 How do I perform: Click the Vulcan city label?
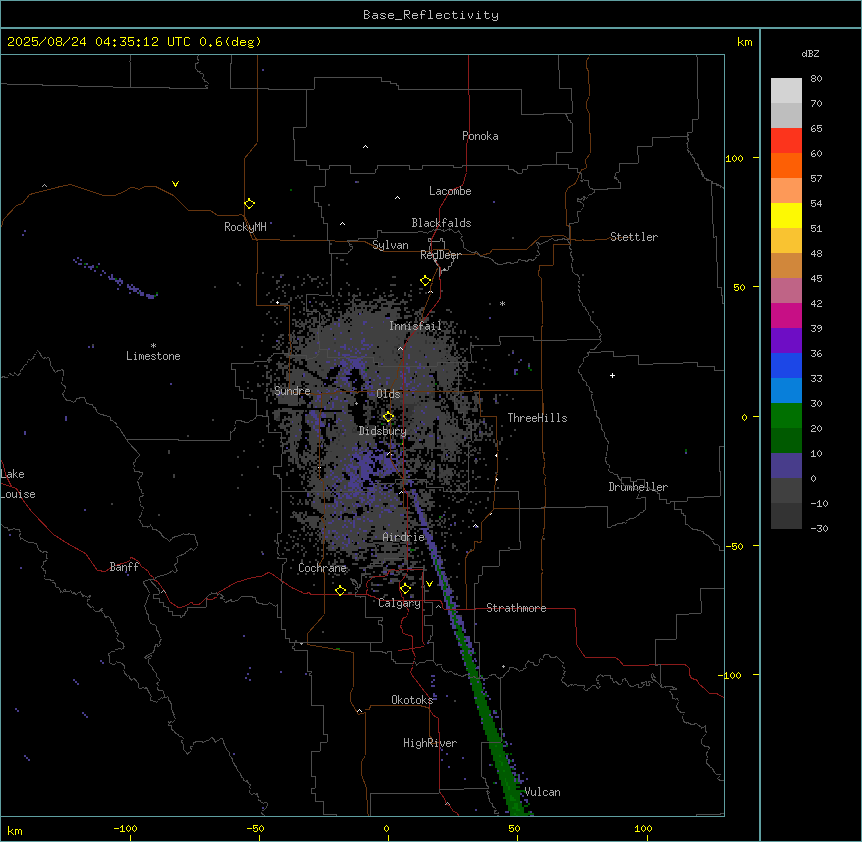[x=542, y=792]
